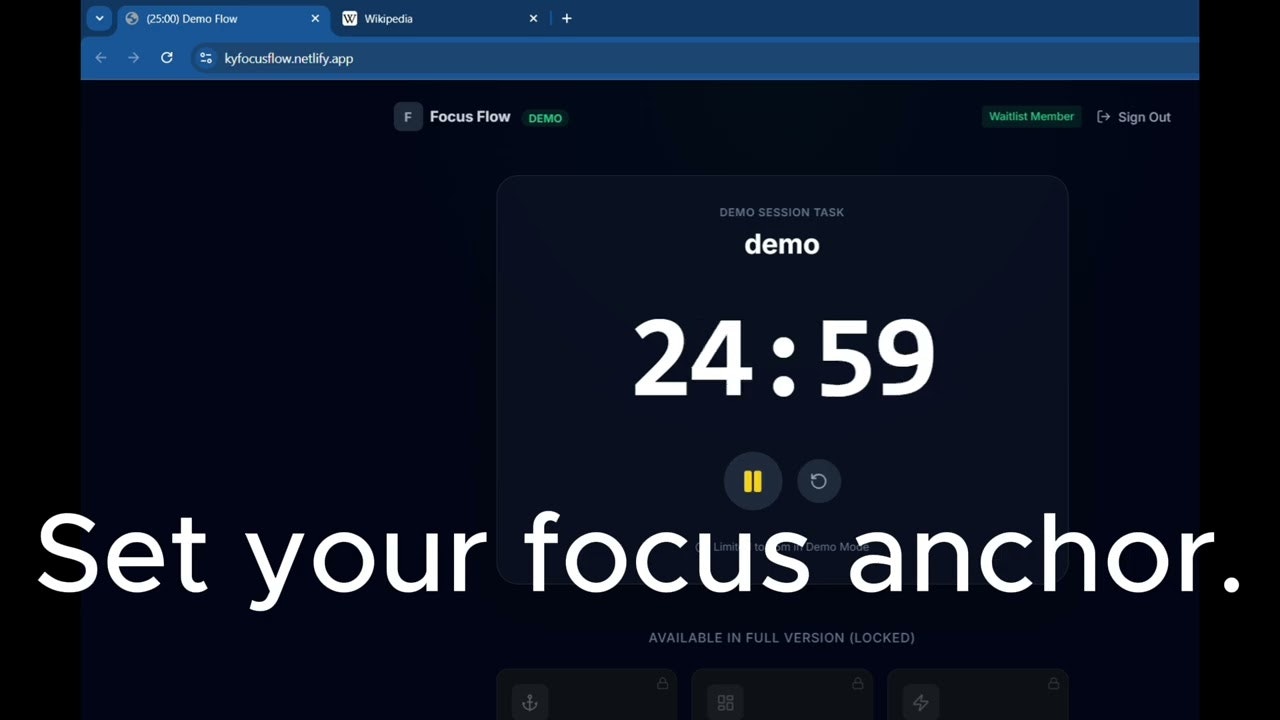Click the site information icon in the address bar
1280x720 pixels.
[x=205, y=58]
